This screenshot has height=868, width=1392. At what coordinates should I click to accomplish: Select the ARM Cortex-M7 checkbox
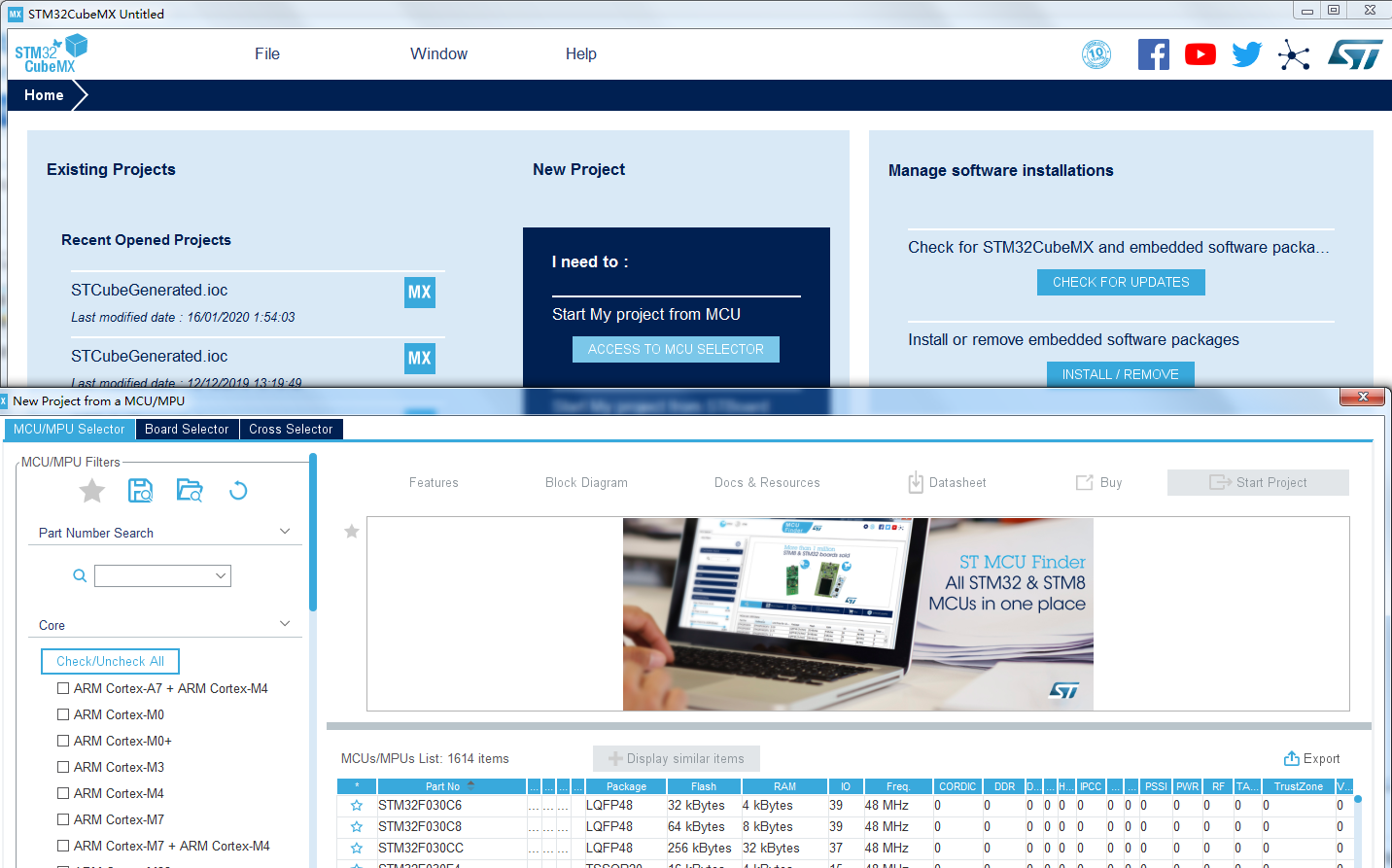coord(63,819)
